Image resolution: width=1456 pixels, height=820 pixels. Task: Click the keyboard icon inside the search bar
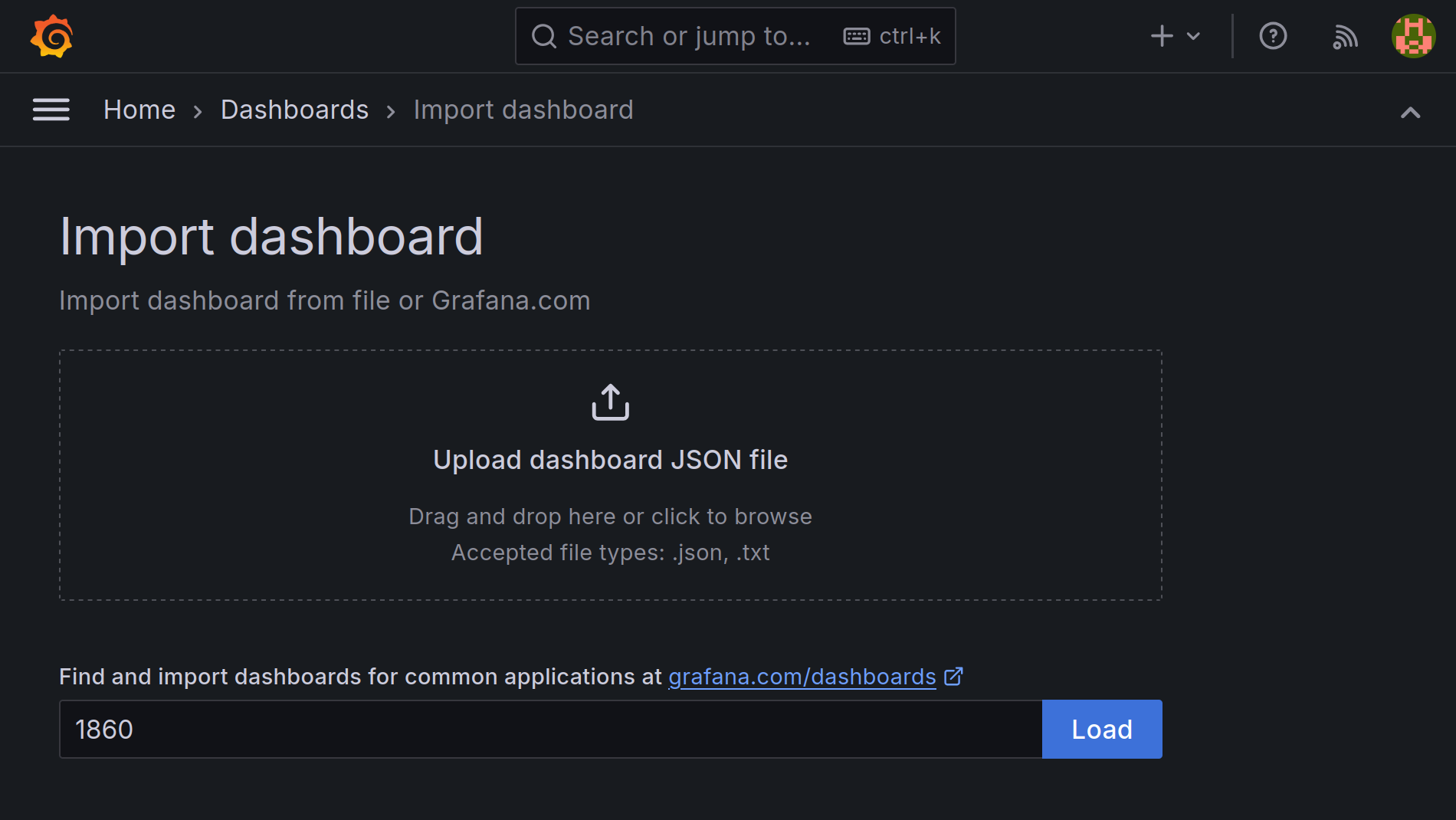[x=858, y=35]
